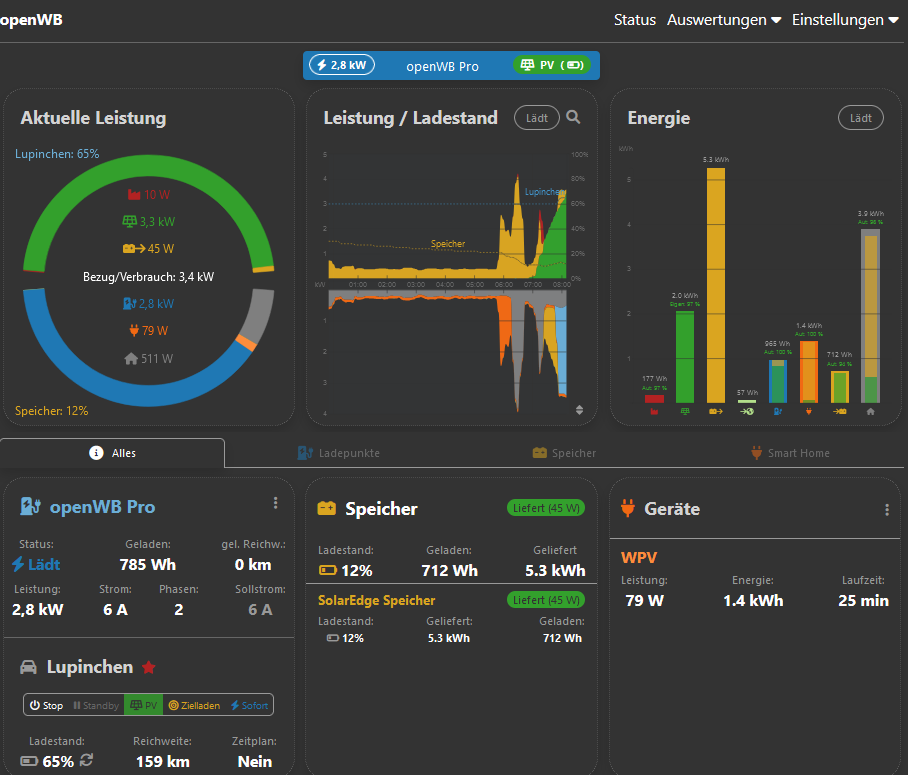Switch to the Smart Home tab

[790, 453]
